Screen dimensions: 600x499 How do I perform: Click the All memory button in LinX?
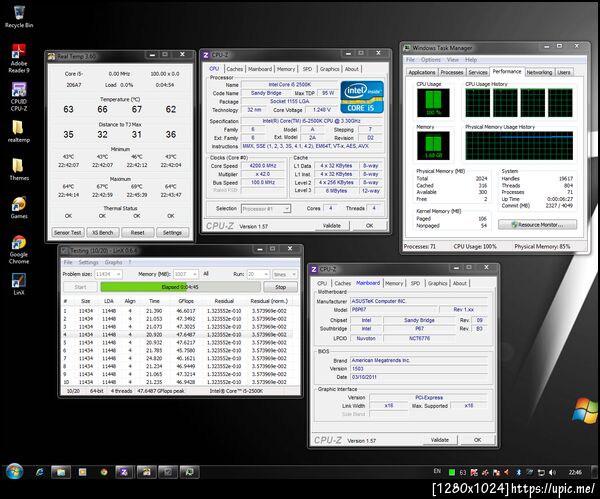coord(206,274)
